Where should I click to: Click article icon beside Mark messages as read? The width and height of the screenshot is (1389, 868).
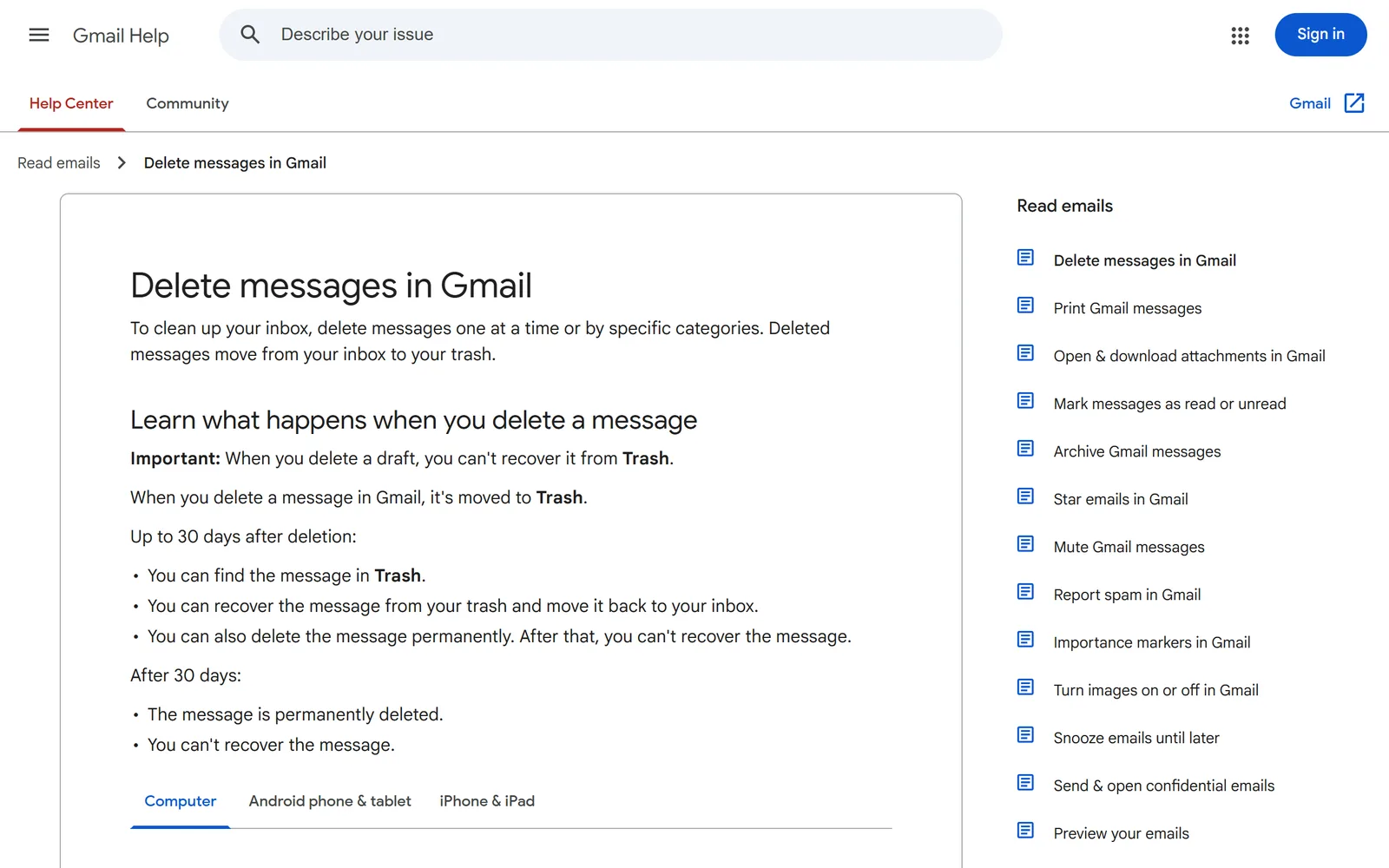click(x=1025, y=401)
